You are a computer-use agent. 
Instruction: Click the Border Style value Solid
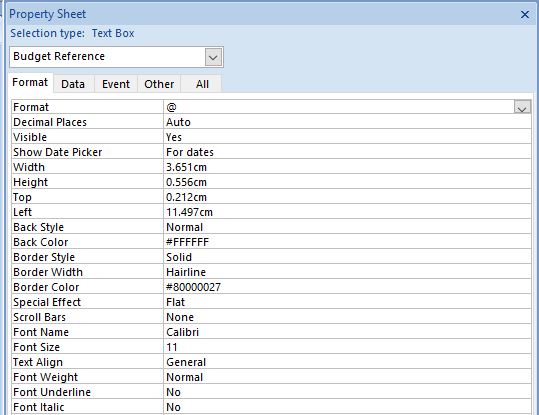point(347,257)
